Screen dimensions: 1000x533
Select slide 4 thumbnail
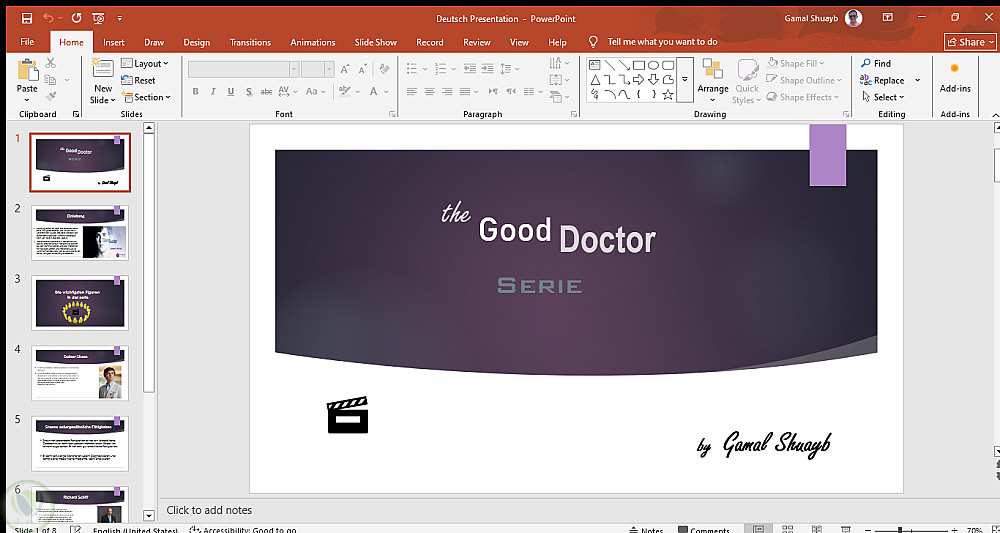click(x=80, y=374)
